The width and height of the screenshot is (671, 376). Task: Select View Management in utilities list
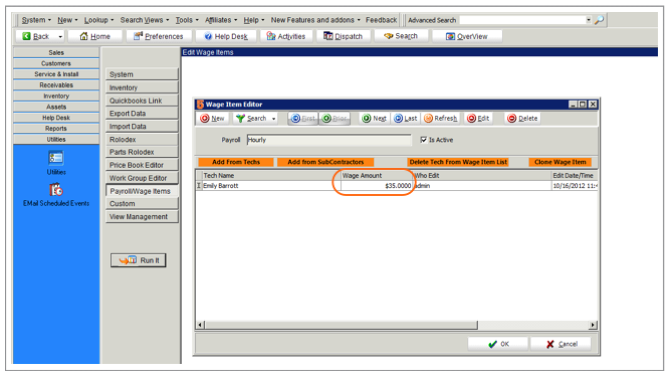(x=142, y=216)
